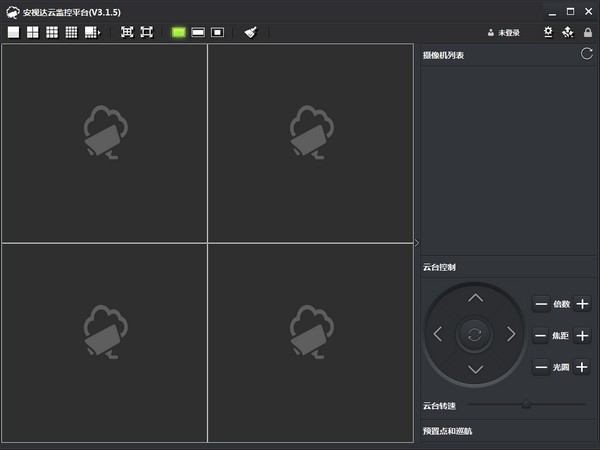This screenshot has width=600, height=450.
Task: Click the fullscreen expand icon
Action: click(x=127, y=32)
